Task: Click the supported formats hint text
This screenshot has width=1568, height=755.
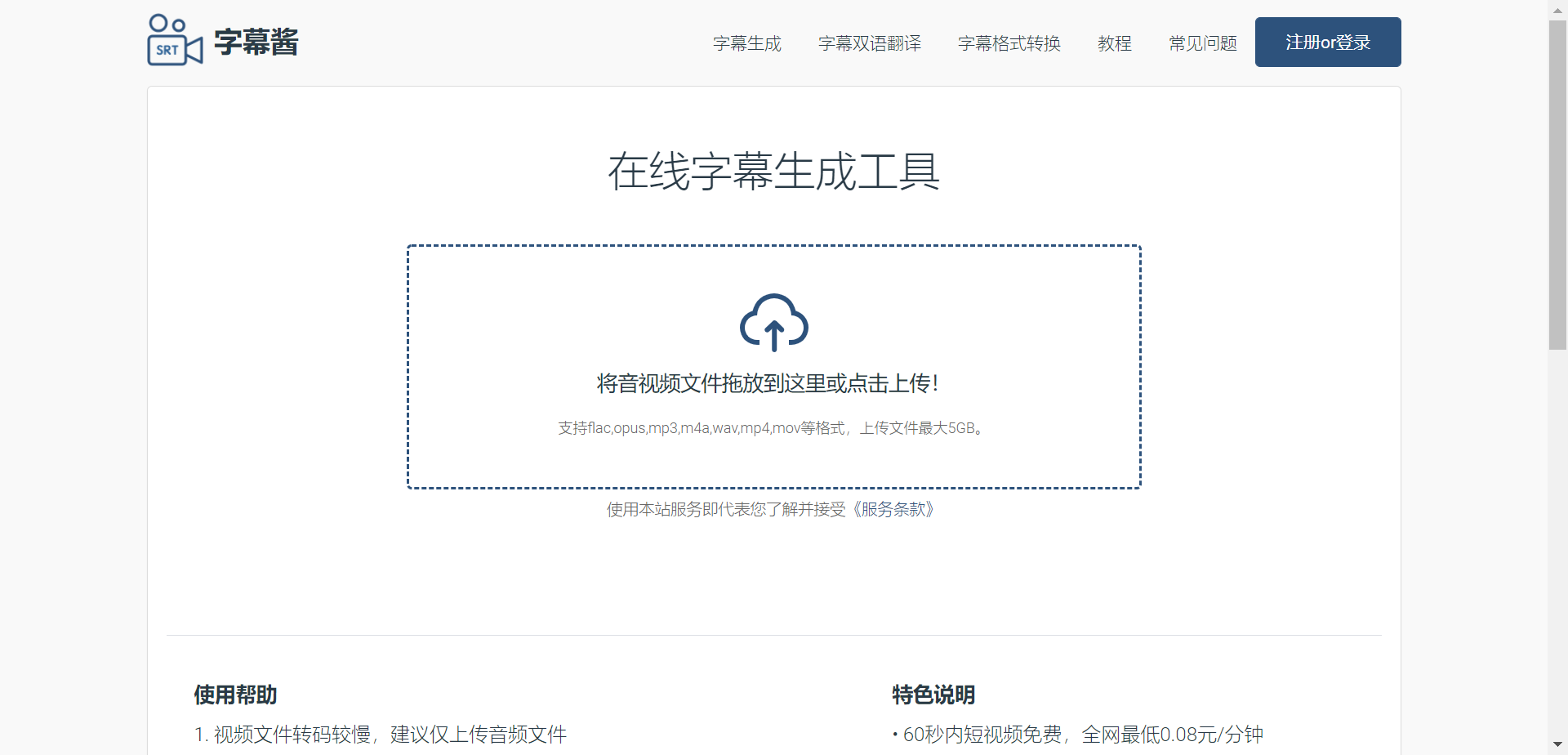Action: pyautogui.click(x=773, y=428)
